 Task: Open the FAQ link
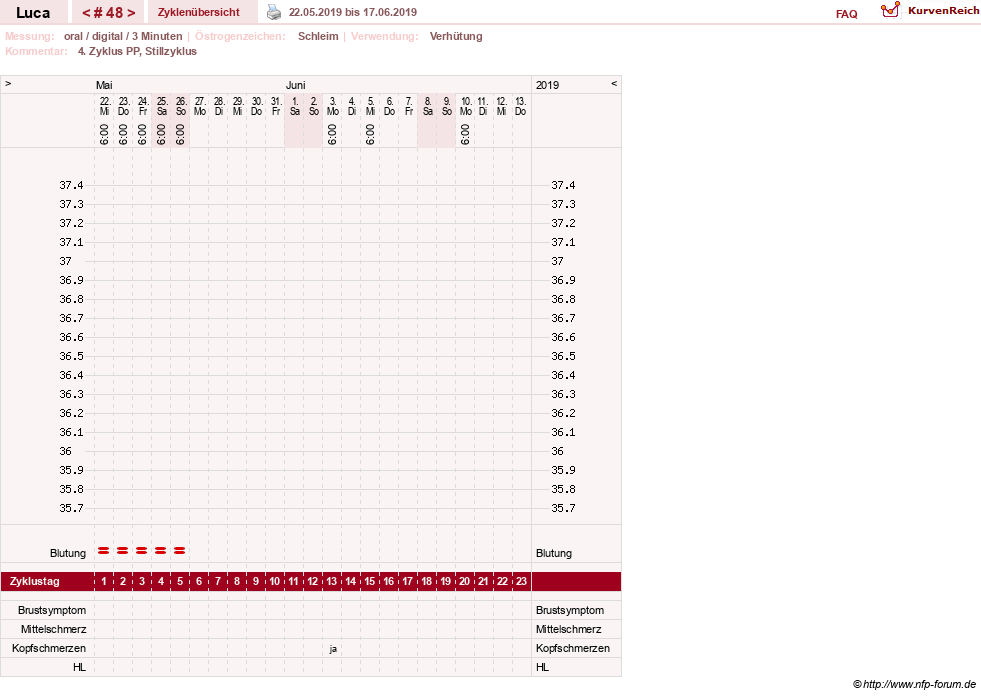point(846,14)
